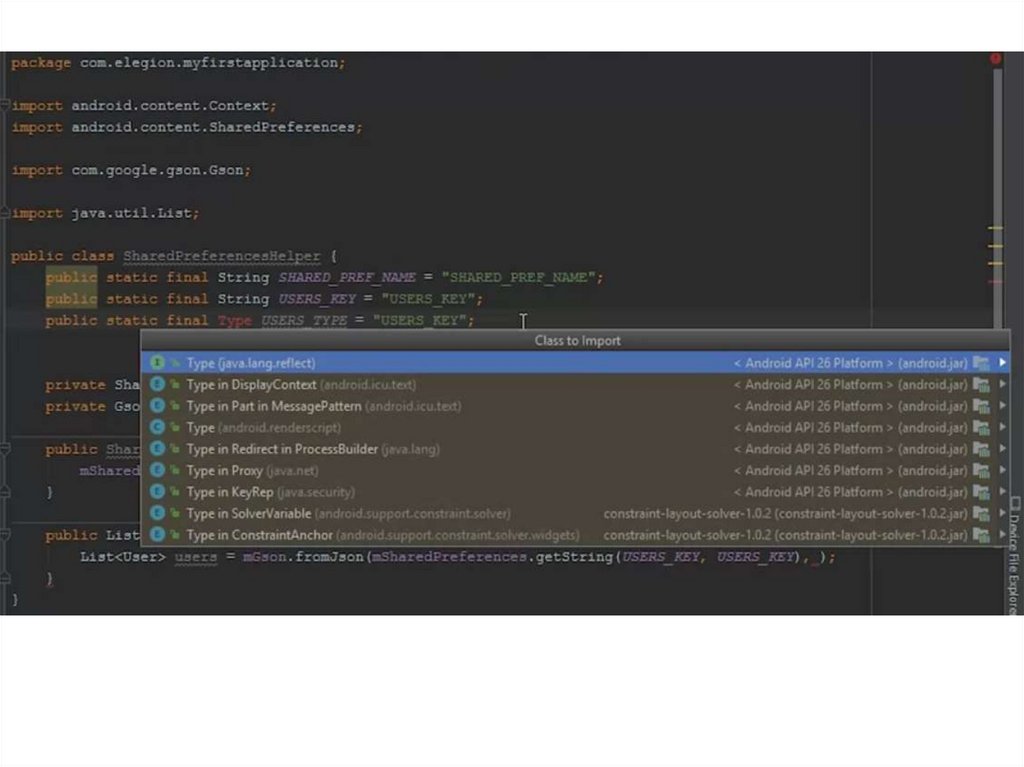
Task: Click package com.elegion.myfirstapplication line
Action: (178, 62)
